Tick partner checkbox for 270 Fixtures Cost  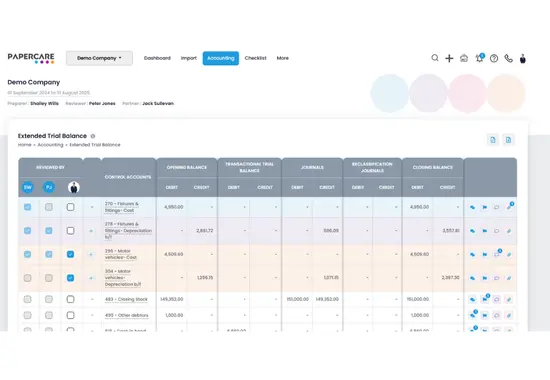coord(71,207)
